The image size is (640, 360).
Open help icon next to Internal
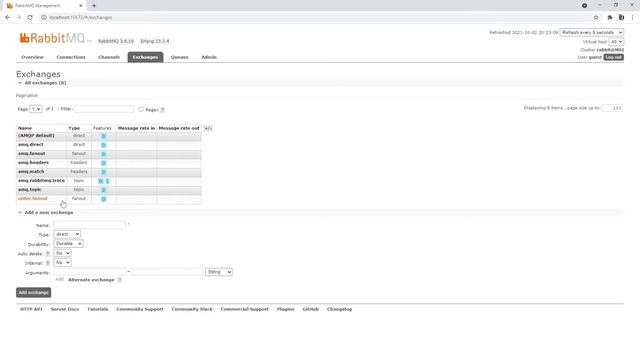pos(48,263)
